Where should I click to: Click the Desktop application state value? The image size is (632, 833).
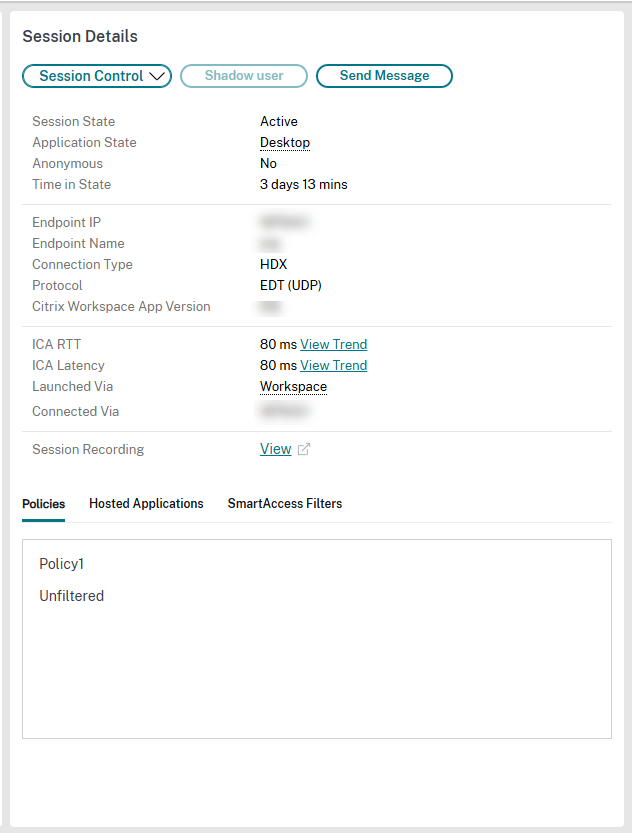tap(285, 143)
